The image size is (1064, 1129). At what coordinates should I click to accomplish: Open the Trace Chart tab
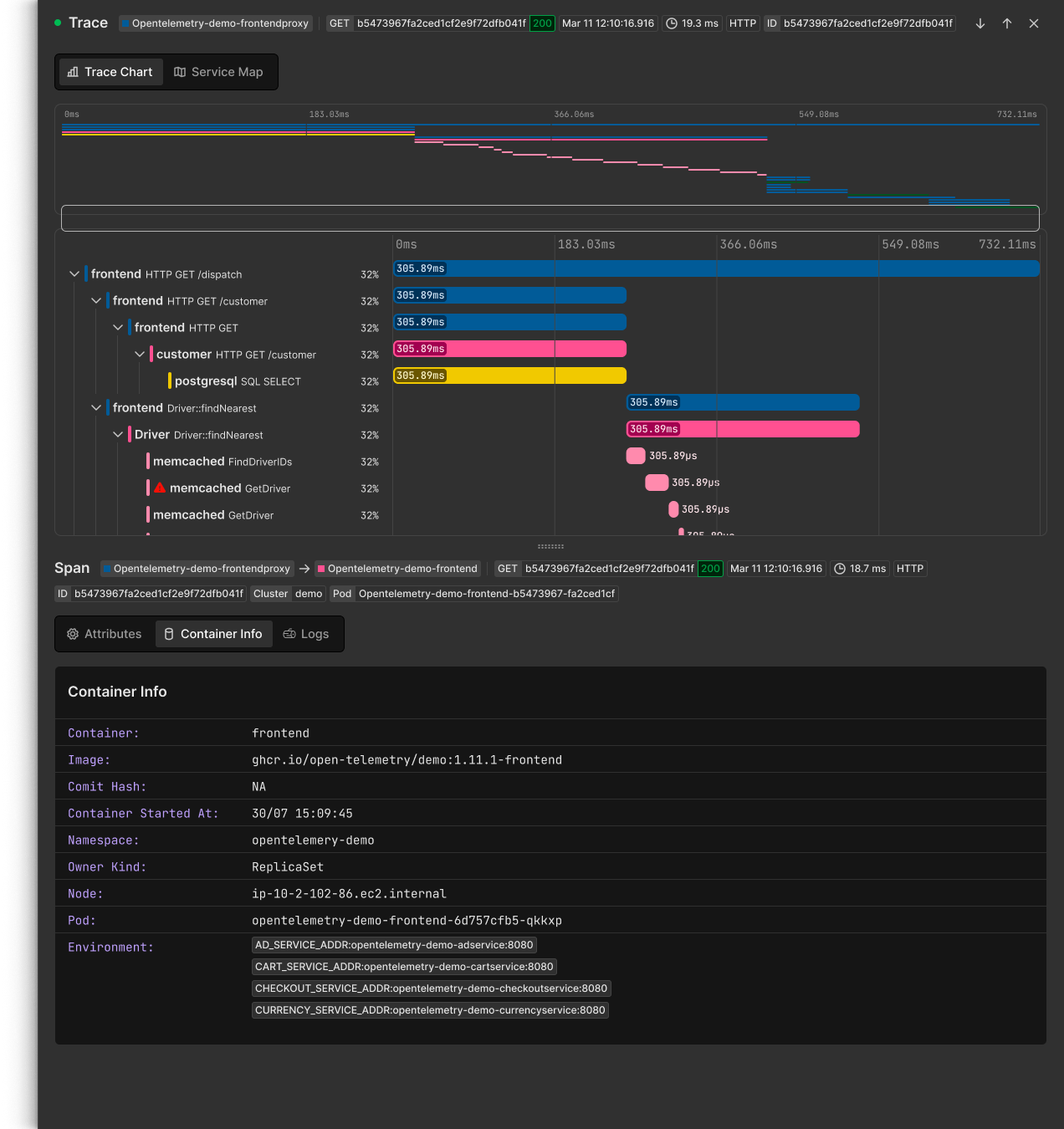(x=110, y=72)
